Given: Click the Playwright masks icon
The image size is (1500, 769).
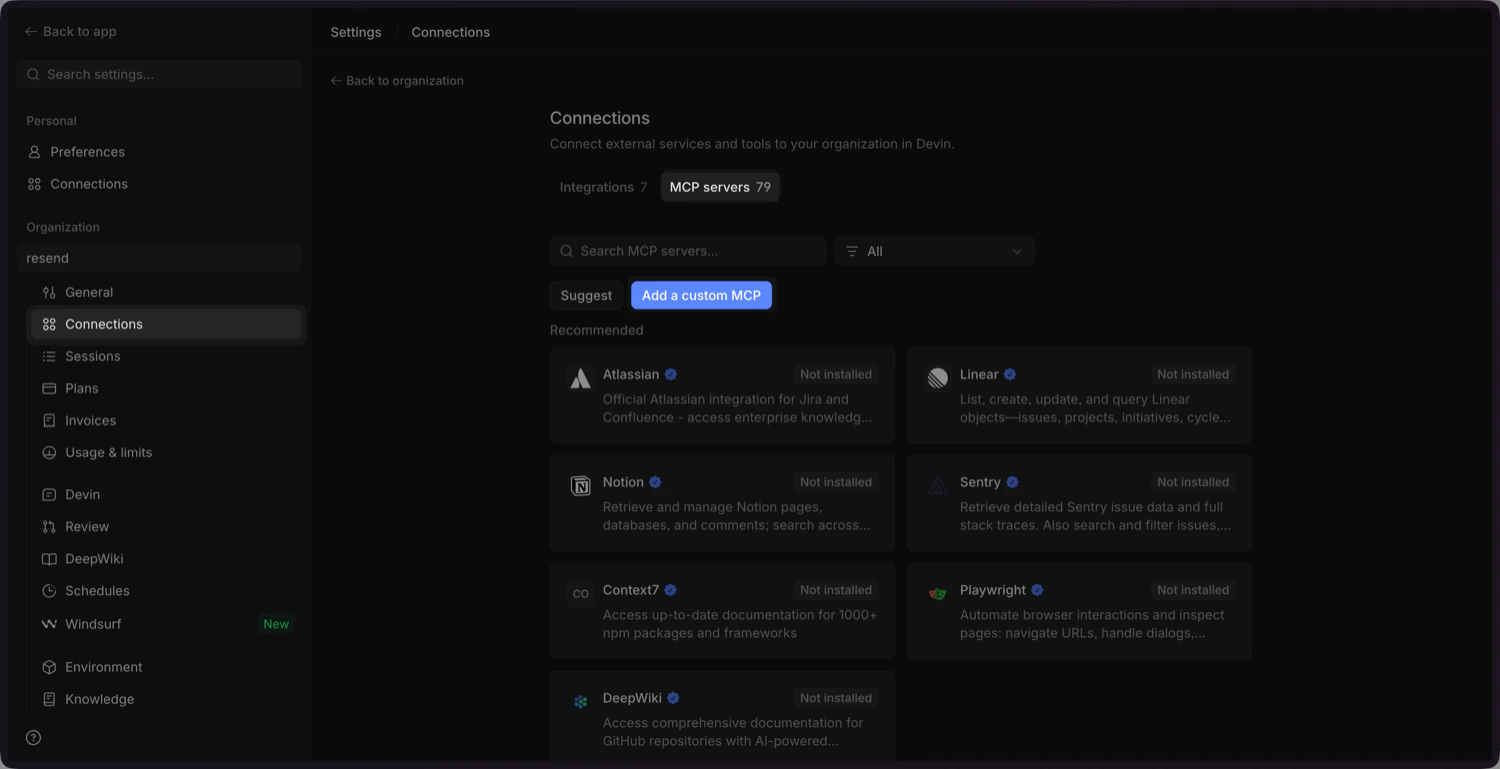Looking at the screenshot, I should (x=937, y=594).
